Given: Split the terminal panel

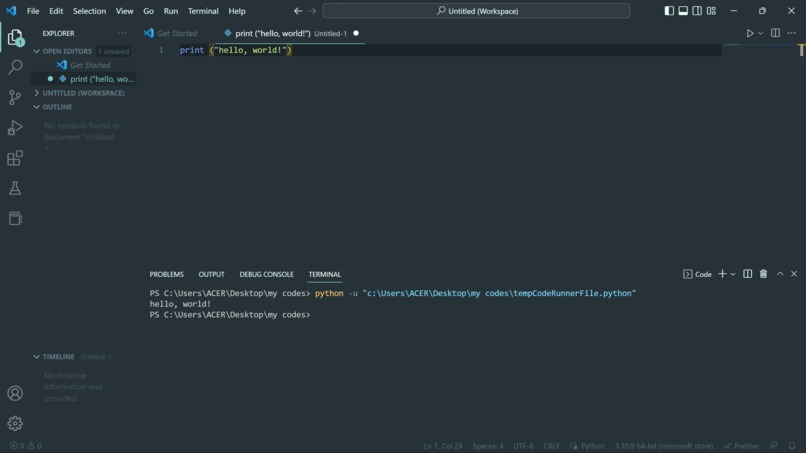Looking at the screenshot, I should (x=747, y=274).
